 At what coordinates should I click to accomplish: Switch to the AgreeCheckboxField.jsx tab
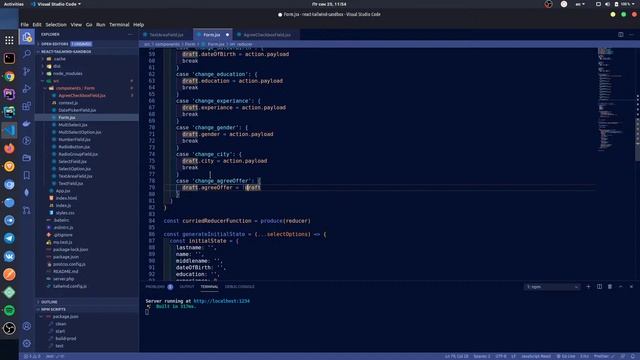[x=267, y=35]
